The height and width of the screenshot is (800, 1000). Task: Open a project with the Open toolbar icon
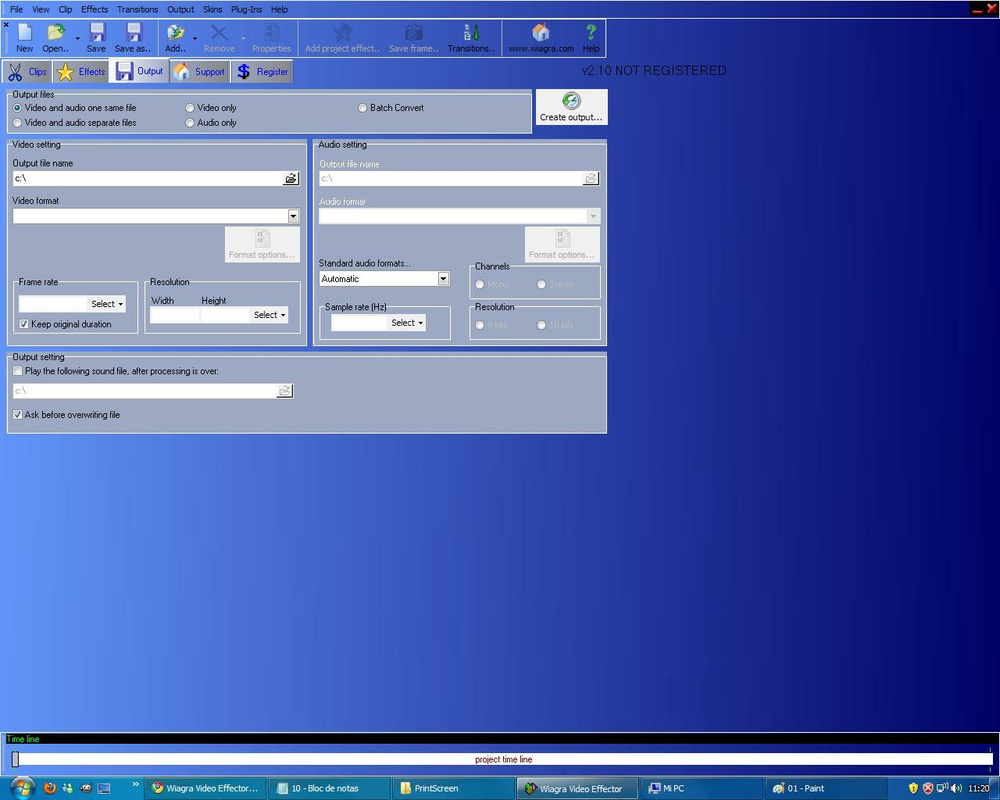pyautogui.click(x=55, y=38)
